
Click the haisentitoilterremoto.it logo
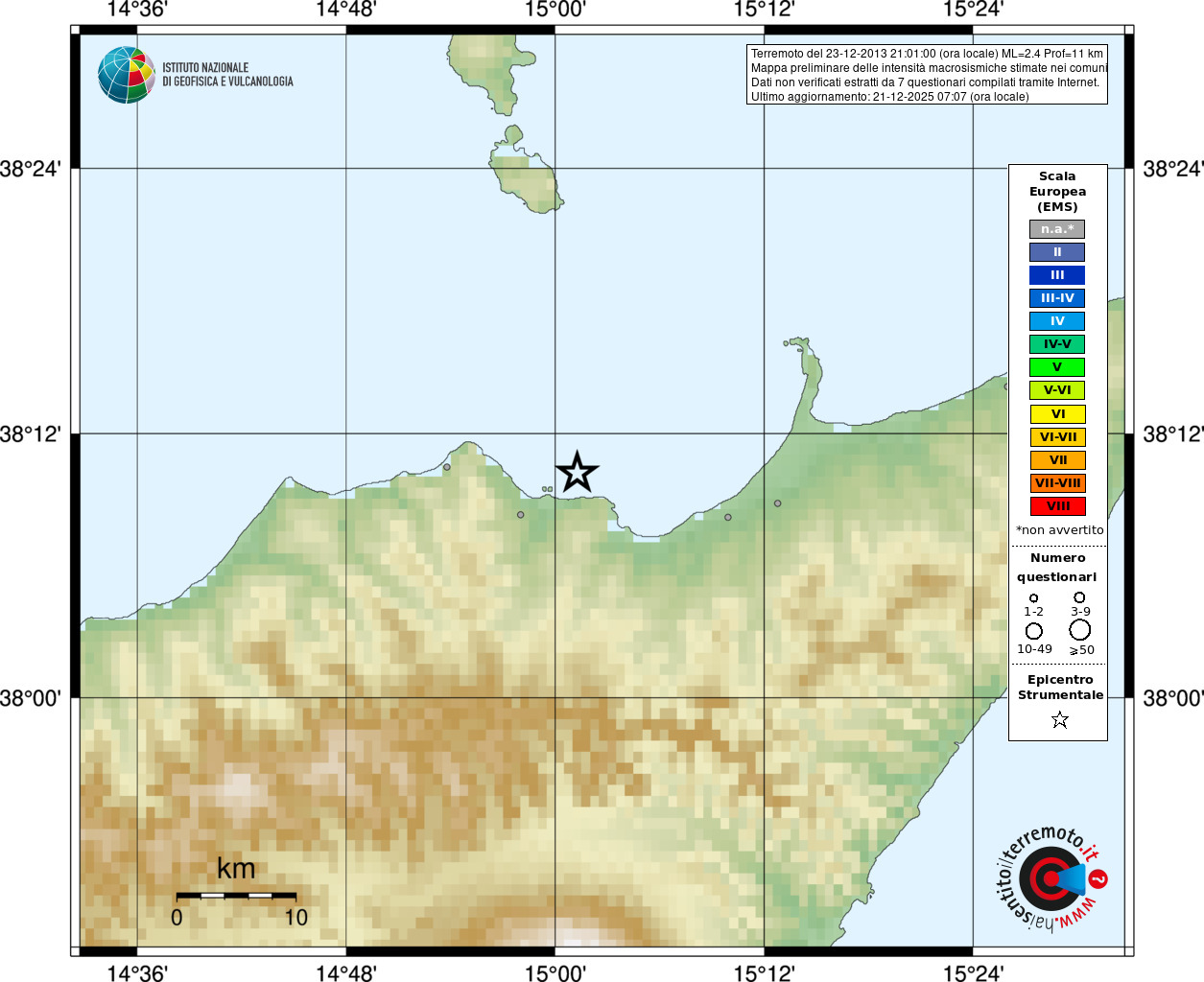pyautogui.click(x=1051, y=877)
